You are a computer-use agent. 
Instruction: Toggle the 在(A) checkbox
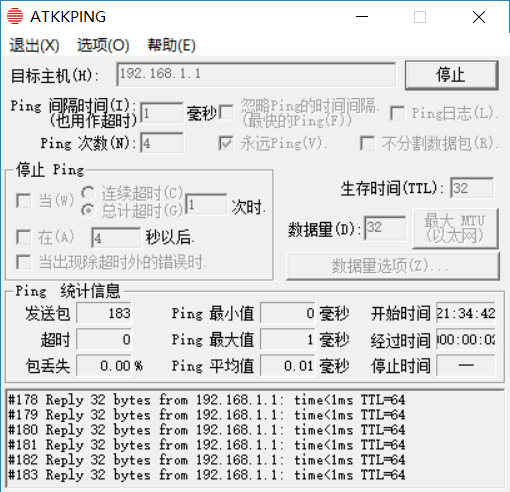(24, 237)
